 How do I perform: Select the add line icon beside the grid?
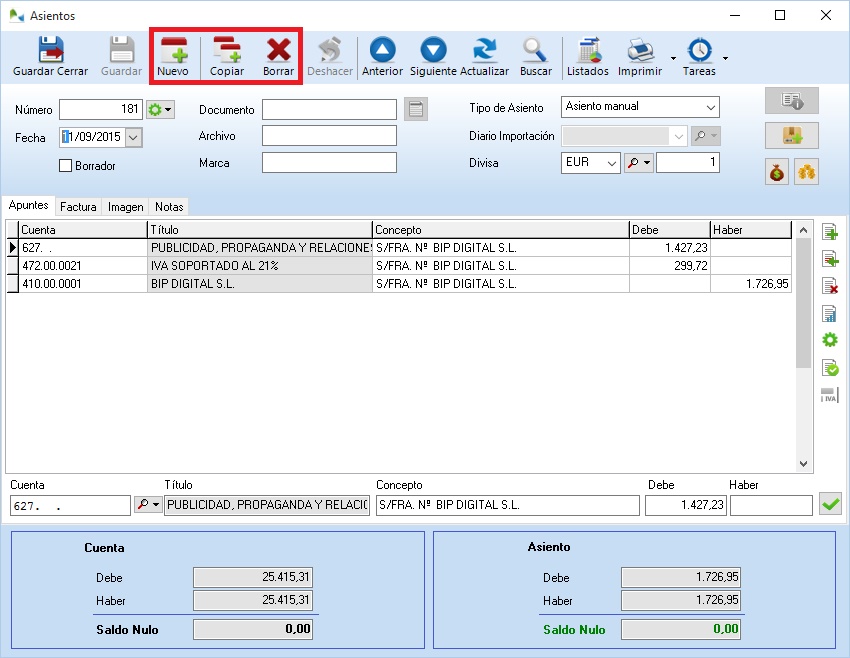[828, 231]
